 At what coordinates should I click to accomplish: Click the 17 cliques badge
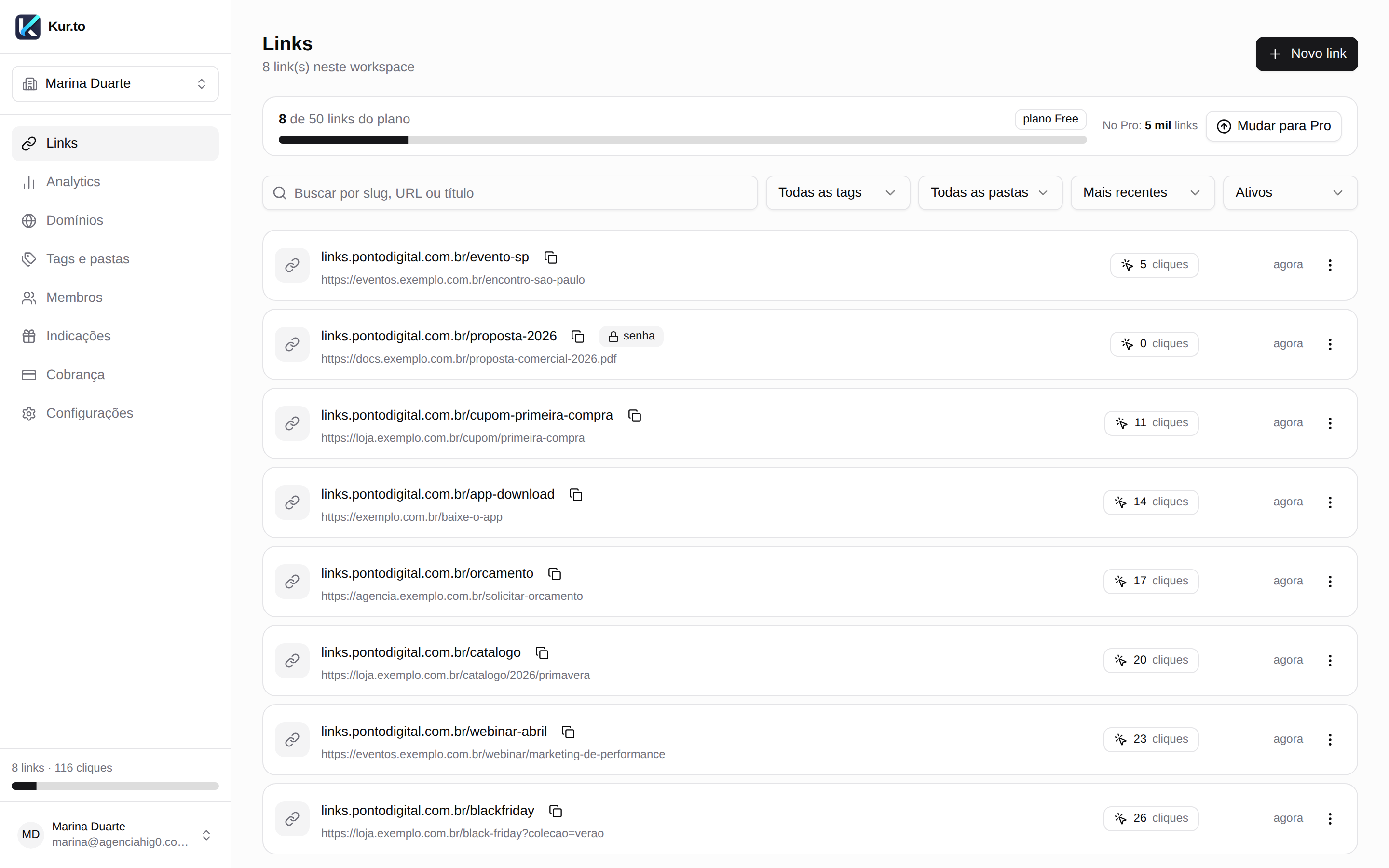(1151, 582)
